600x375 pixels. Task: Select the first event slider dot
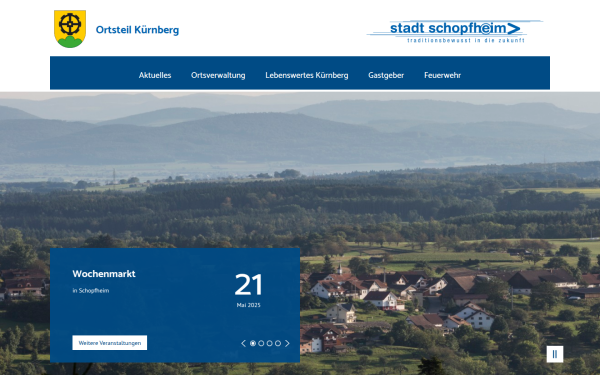[253, 344]
